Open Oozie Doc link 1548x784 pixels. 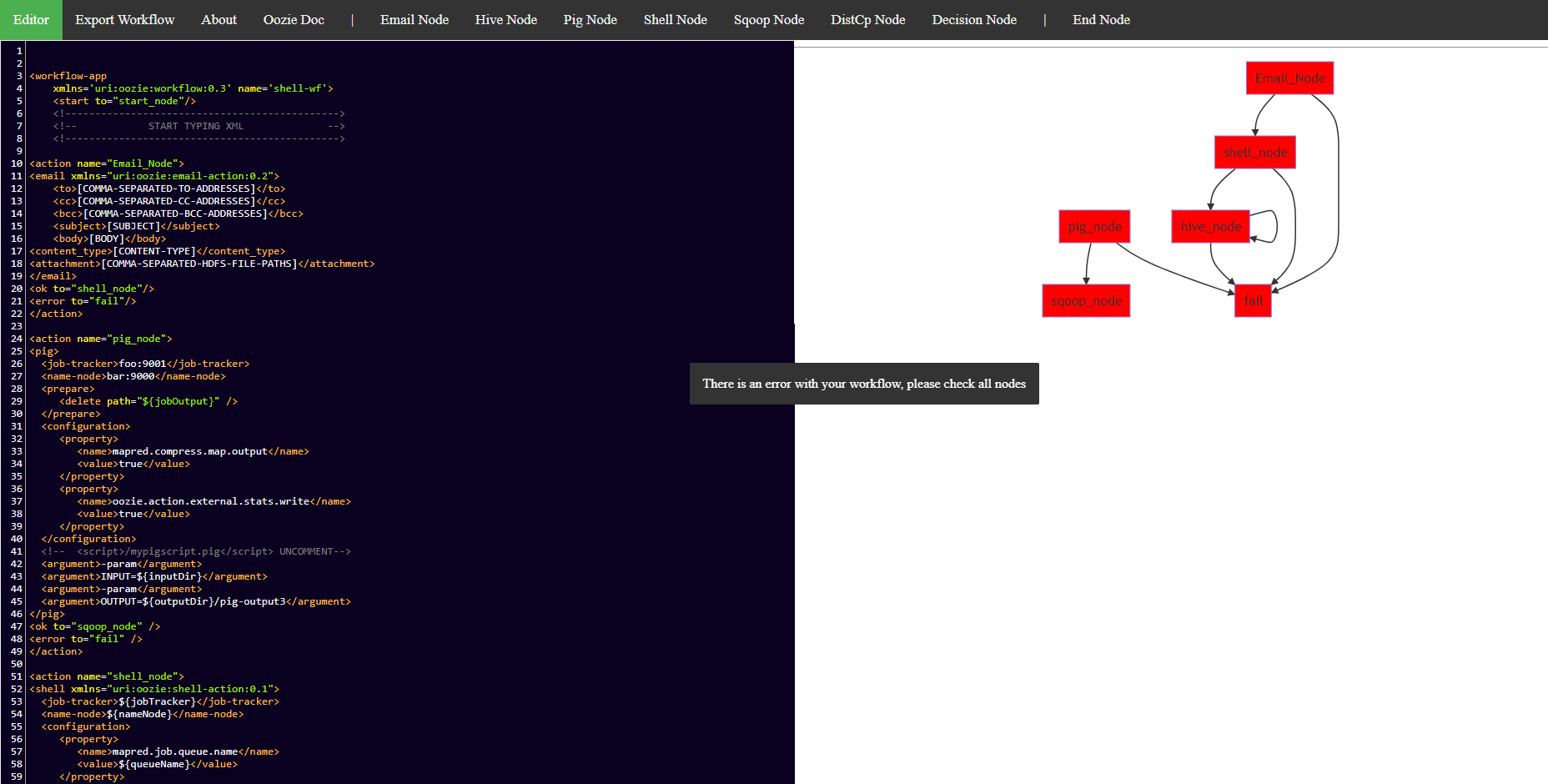[294, 20]
